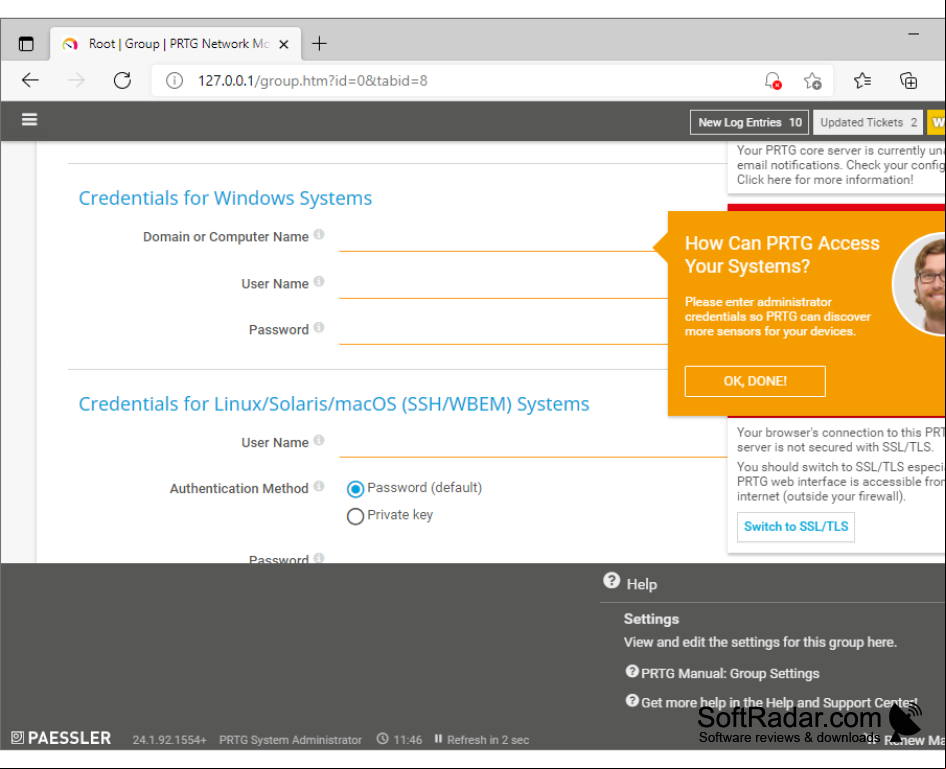The image size is (946, 769).
Task: Focus the Linux User Name field
Action: tap(533, 445)
